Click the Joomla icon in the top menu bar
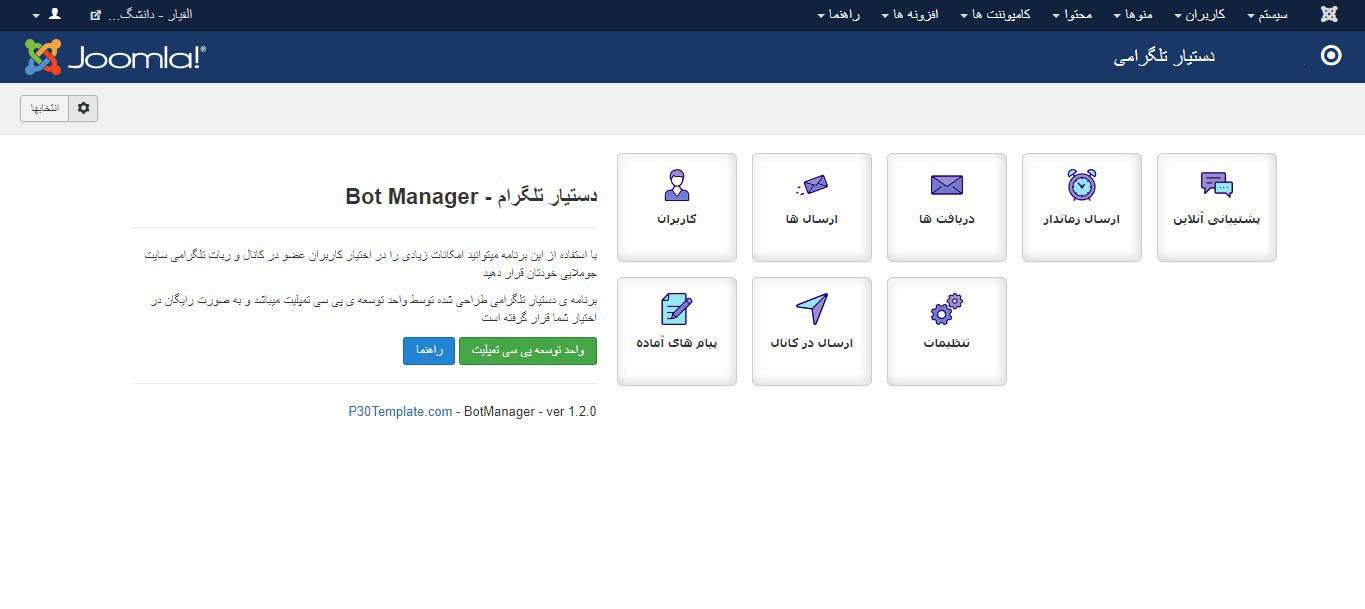 [x=1329, y=15]
